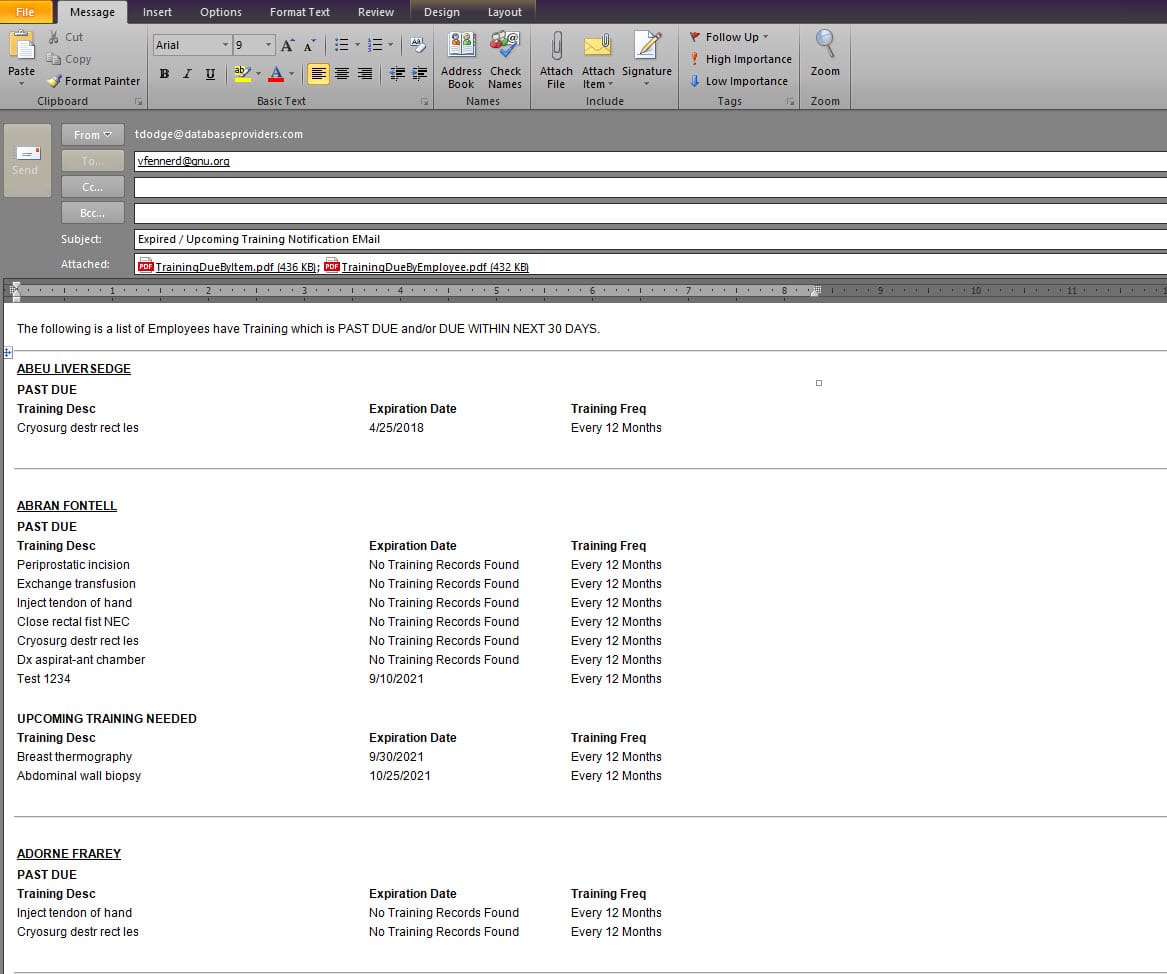This screenshot has width=1167, height=974.
Task: Open the From account dropdown
Action: click(92, 135)
